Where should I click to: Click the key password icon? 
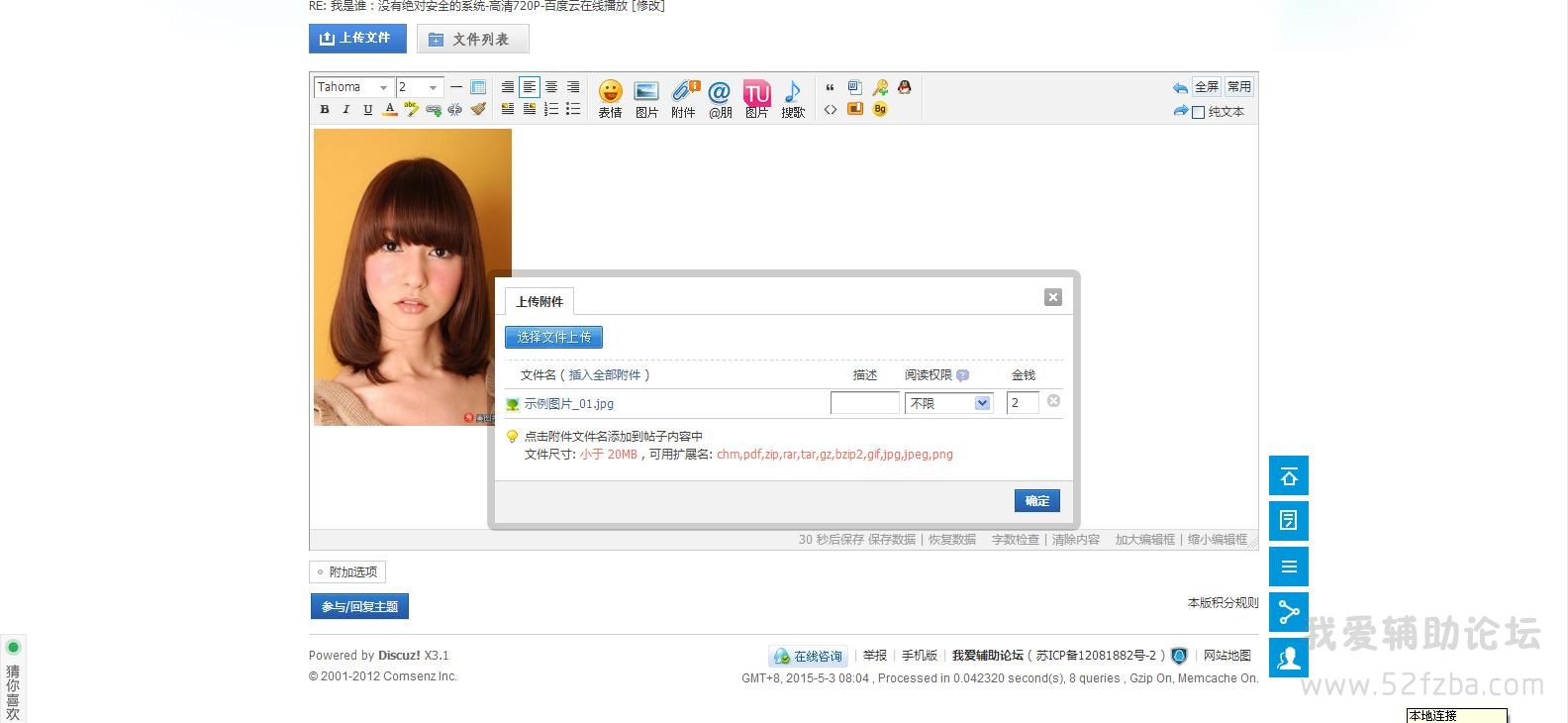click(x=880, y=87)
